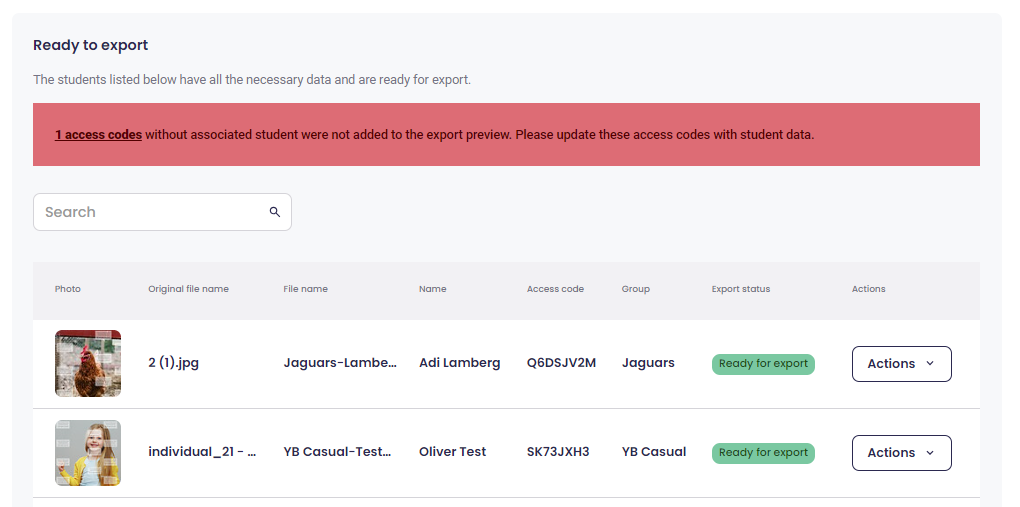
Task: Select access code Q6DSJV2M
Action: coord(561,363)
